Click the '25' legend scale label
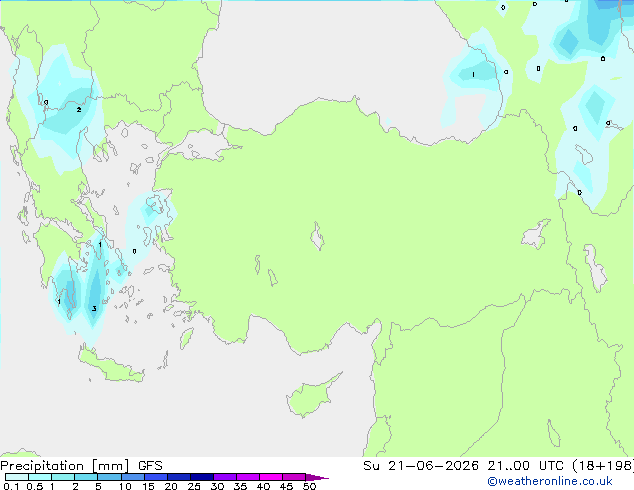This screenshot has height=490, width=634. tap(194, 486)
